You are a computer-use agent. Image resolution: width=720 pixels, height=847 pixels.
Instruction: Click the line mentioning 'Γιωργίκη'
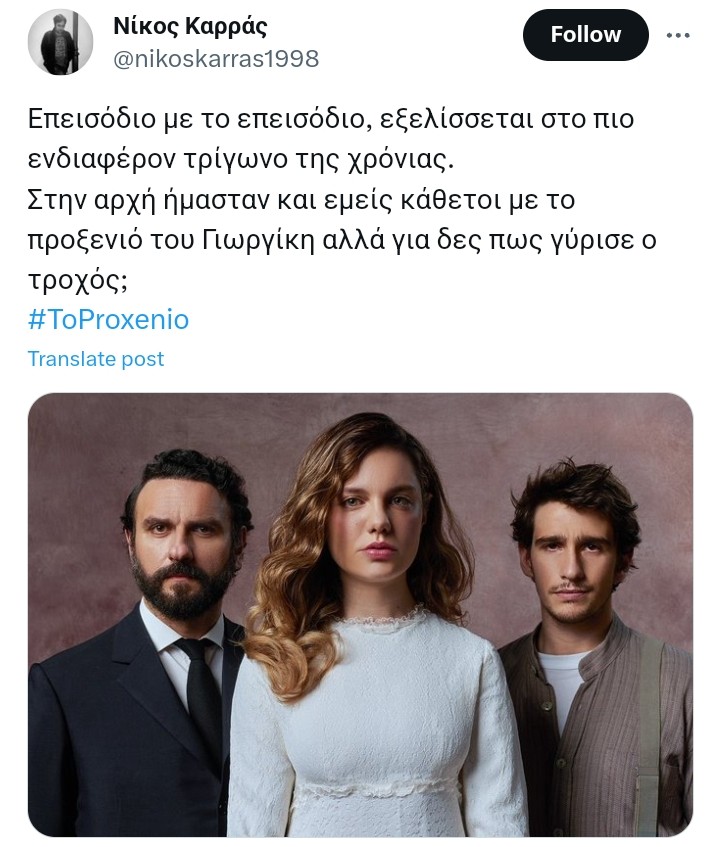pos(342,240)
